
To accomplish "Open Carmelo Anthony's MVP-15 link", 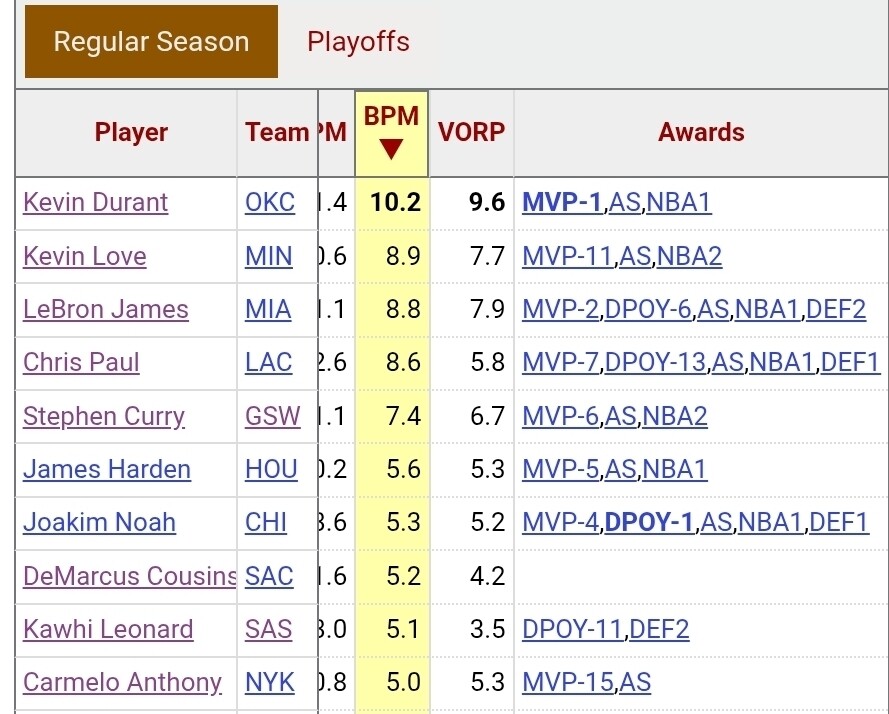I will [568, 682].
